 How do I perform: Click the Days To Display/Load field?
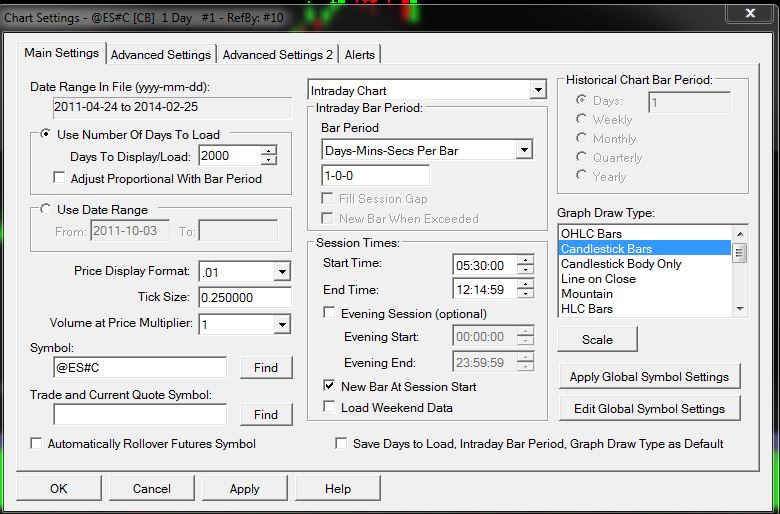click(x=230, y=156)
